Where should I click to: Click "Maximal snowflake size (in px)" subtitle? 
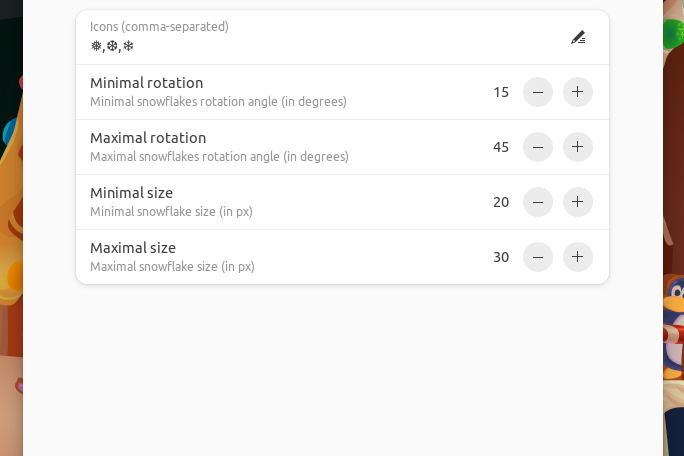pos(172,267)
